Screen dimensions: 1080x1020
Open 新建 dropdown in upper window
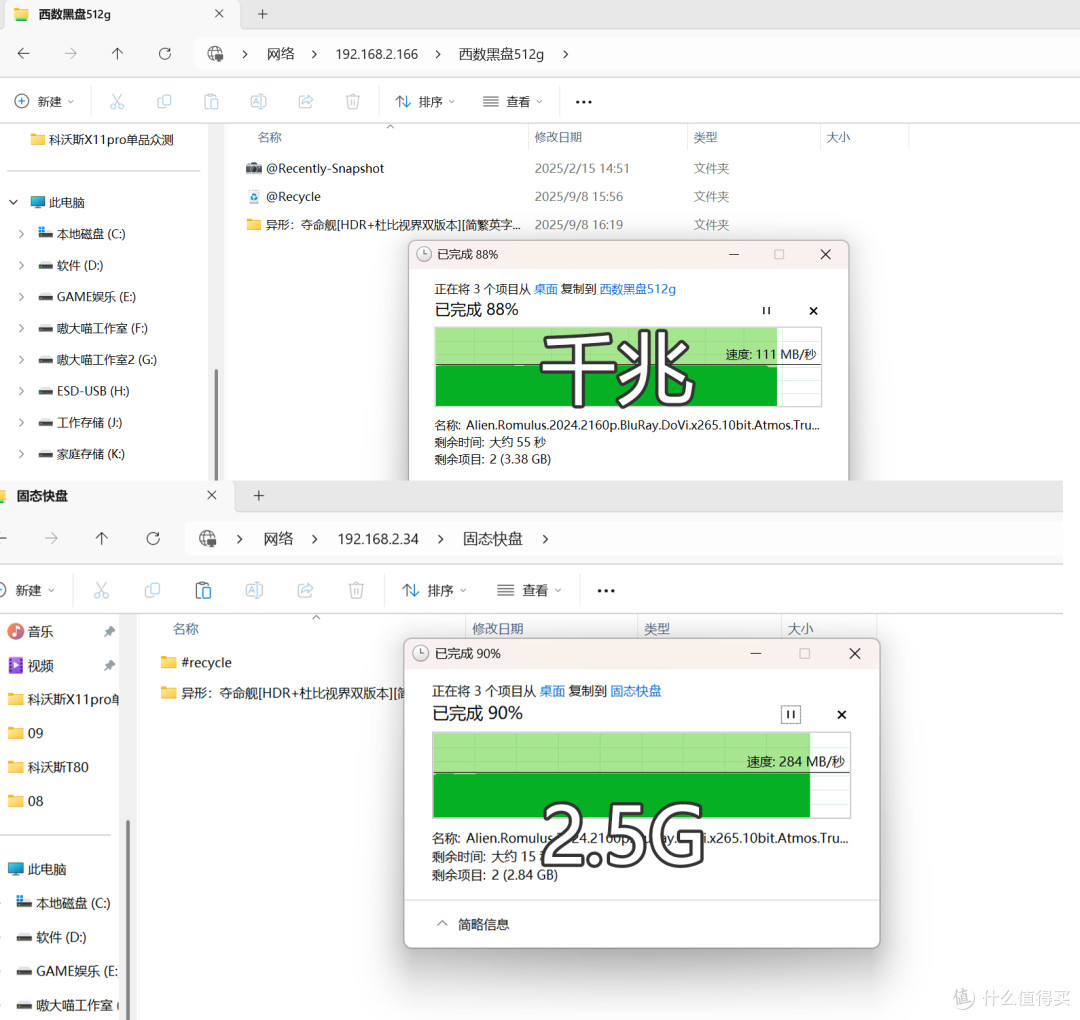coord(44,102)
